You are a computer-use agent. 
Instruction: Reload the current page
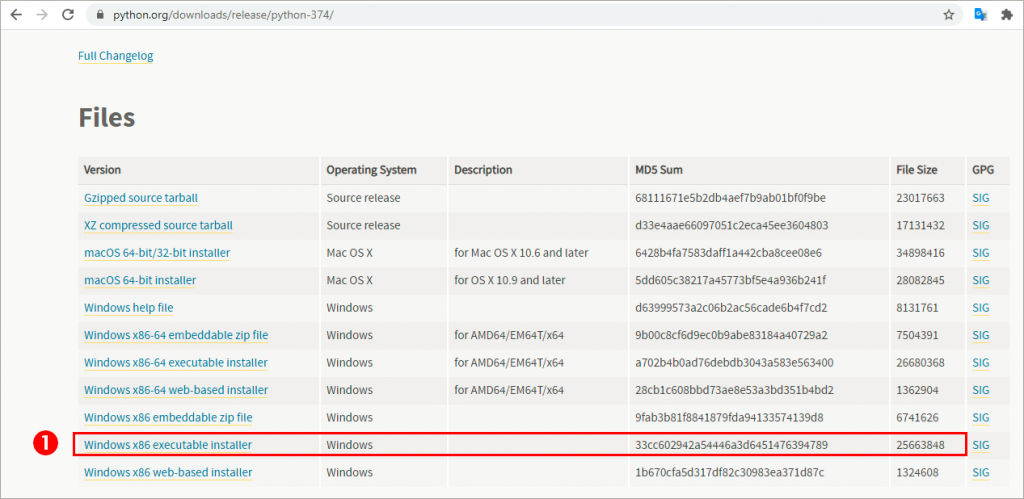click(x=68, y=15)
